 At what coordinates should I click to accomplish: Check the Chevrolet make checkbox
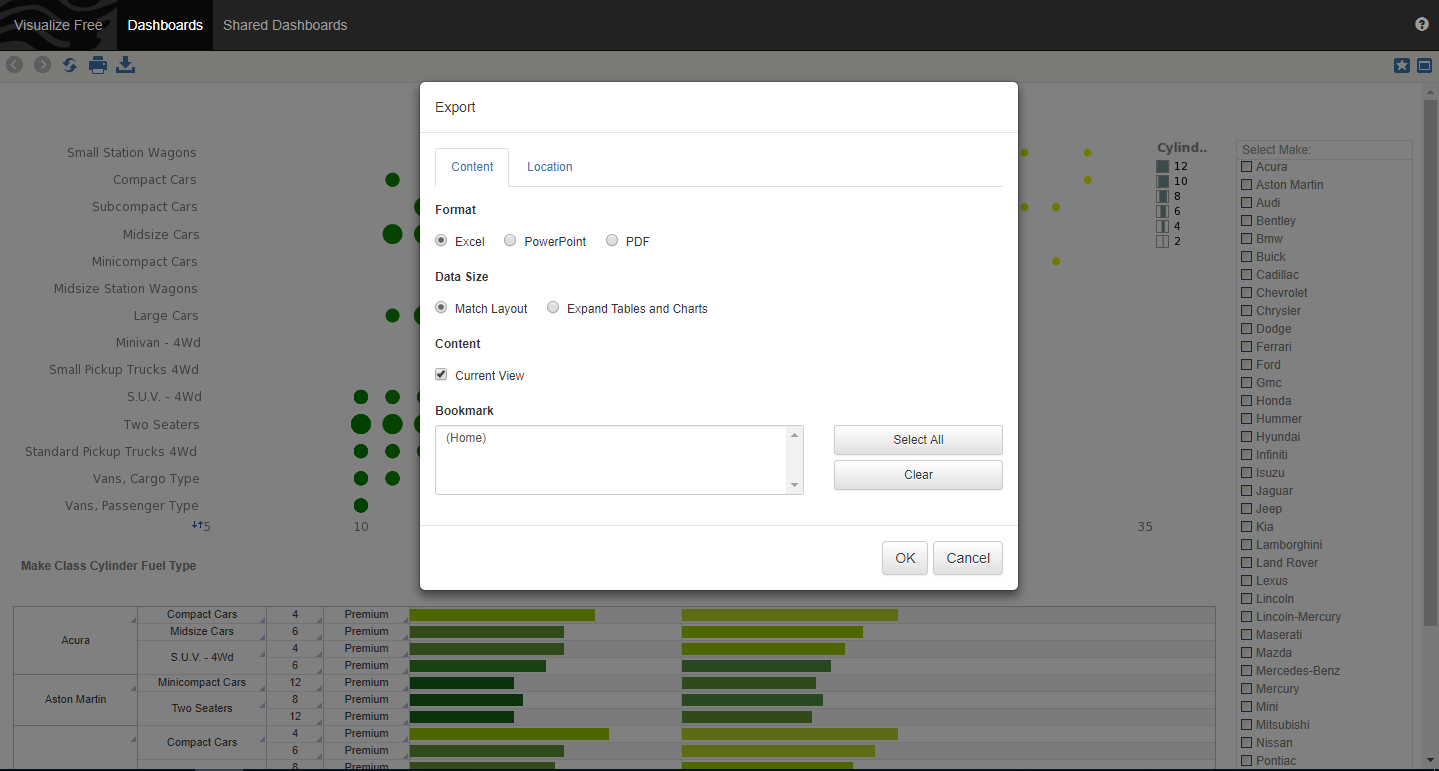coord(1246,293)
